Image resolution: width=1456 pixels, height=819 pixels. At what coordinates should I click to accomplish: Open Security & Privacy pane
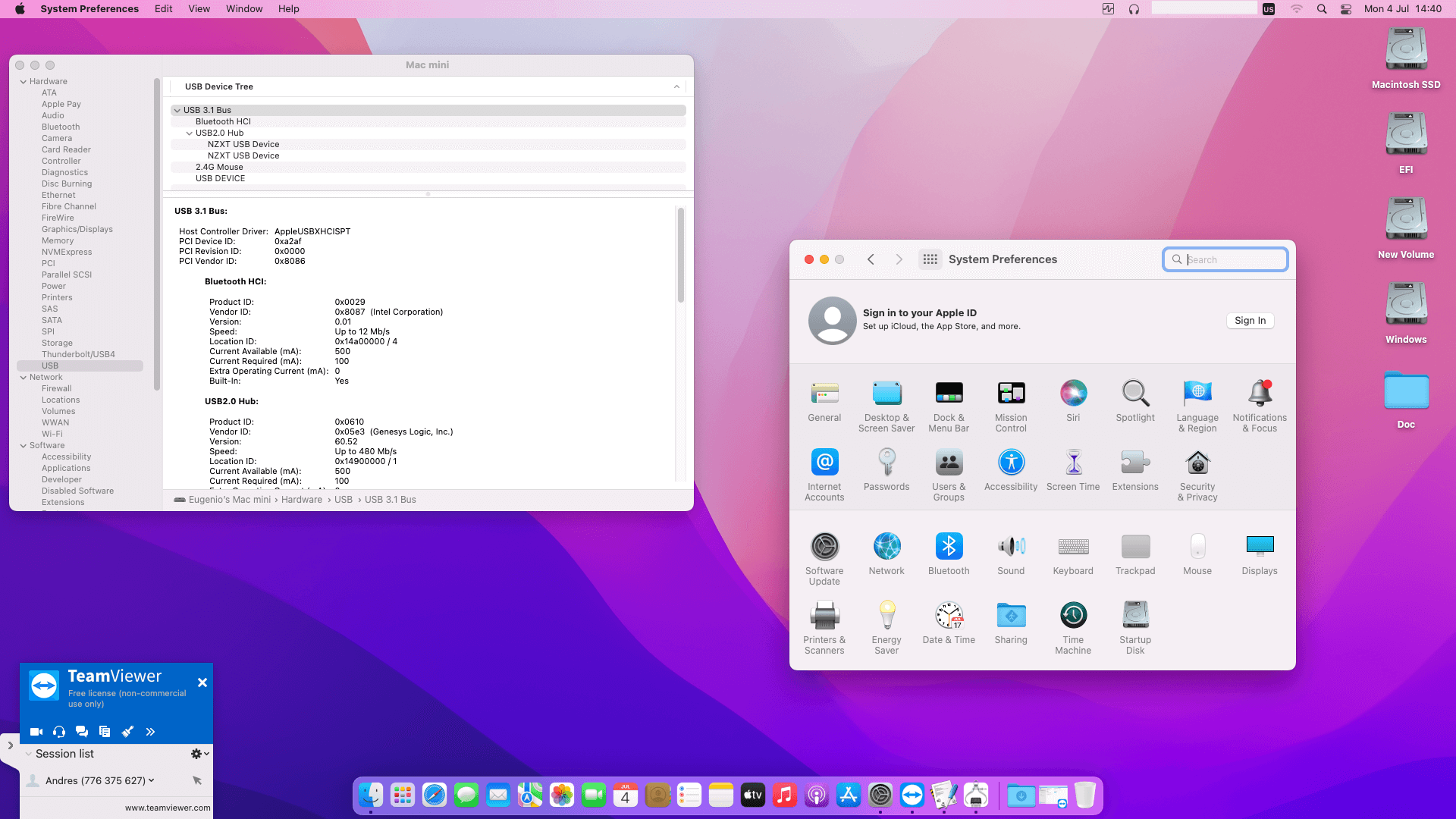tap(1197, 475)
